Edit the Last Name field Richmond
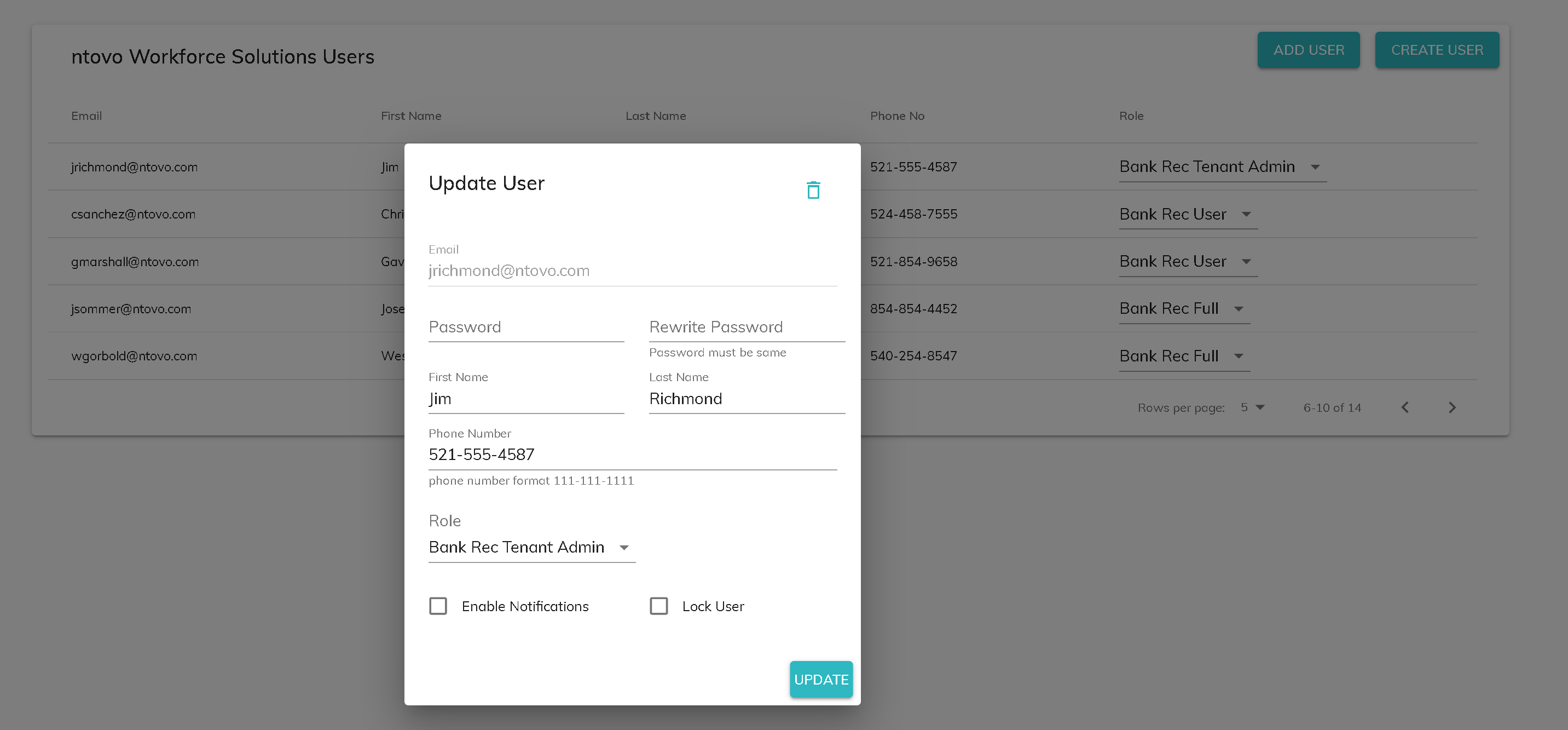The width and height of the screenshot is (1568, 730). 747,399
